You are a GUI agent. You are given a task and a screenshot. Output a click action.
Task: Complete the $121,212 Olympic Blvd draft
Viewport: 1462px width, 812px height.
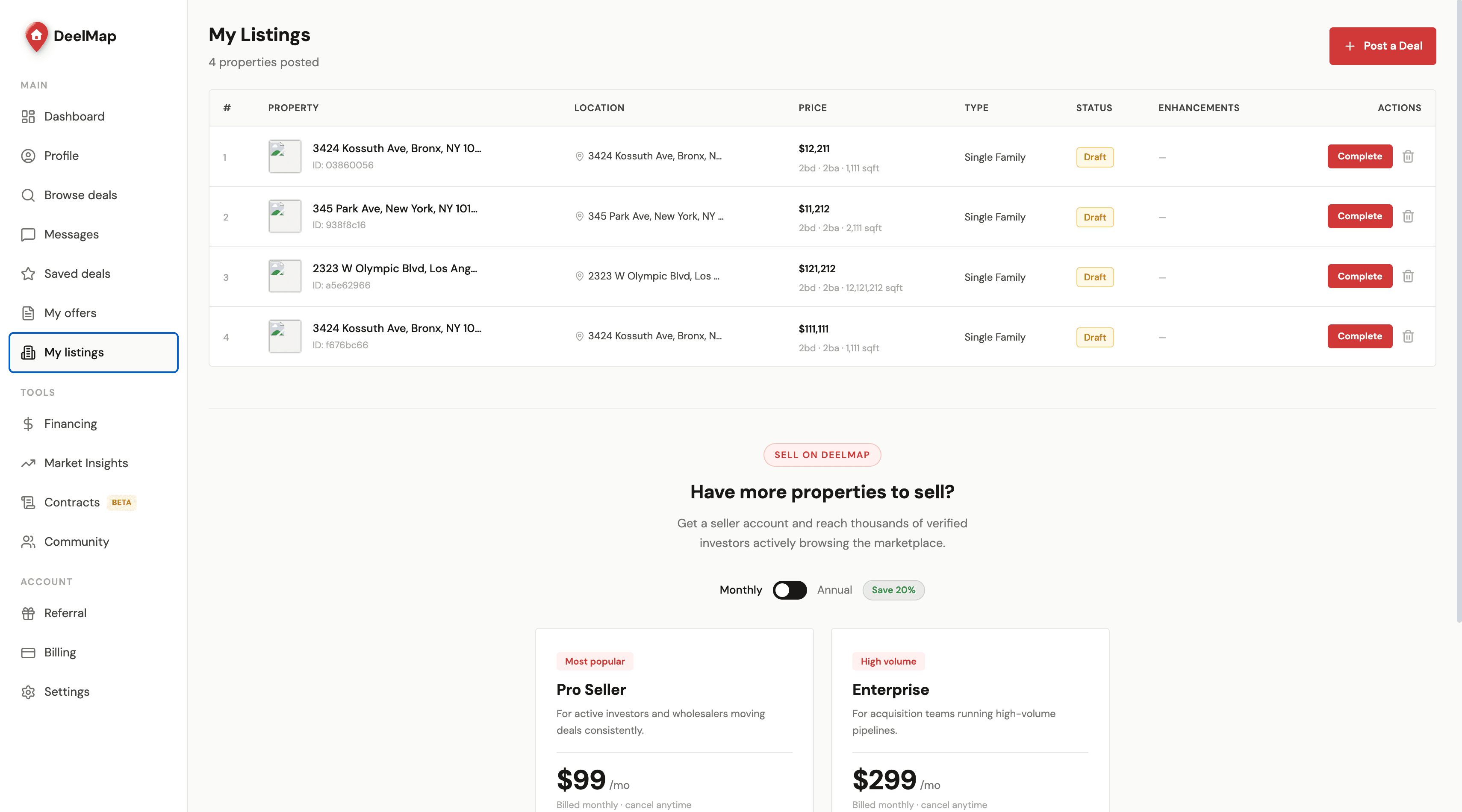[x=1359, y=277]
